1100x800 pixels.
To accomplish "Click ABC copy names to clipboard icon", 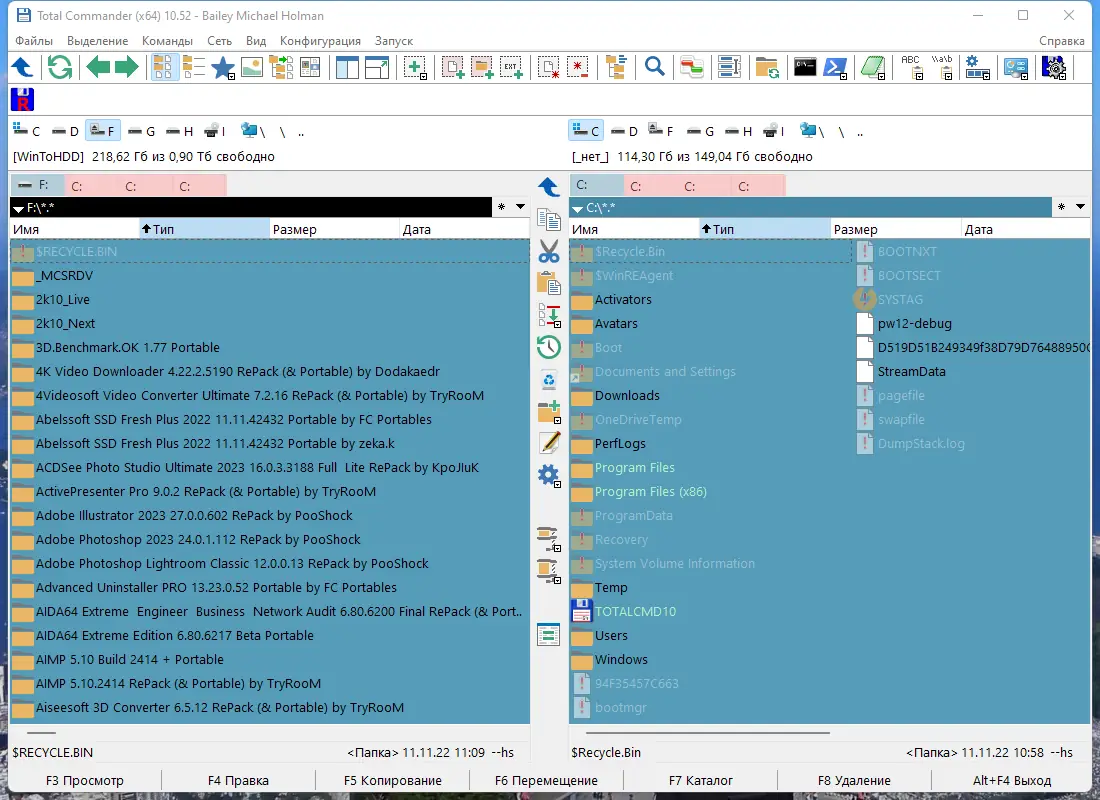I will pyautogui.click(x=911, y=68).
